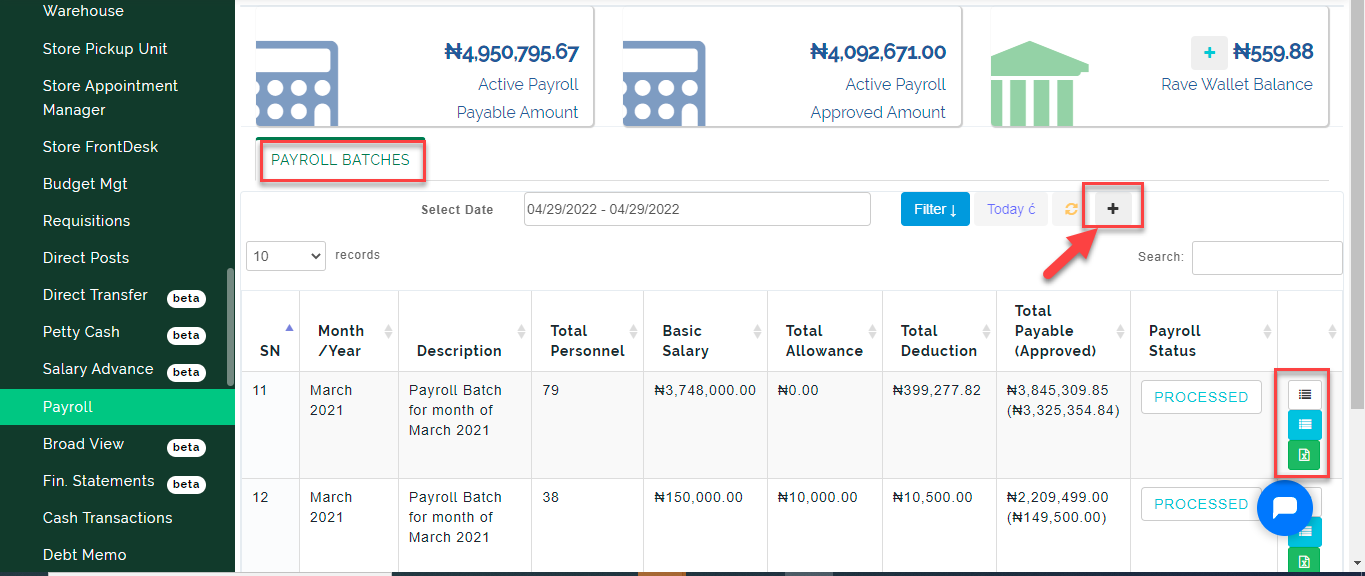Sort table by SN column

[270, 331]
